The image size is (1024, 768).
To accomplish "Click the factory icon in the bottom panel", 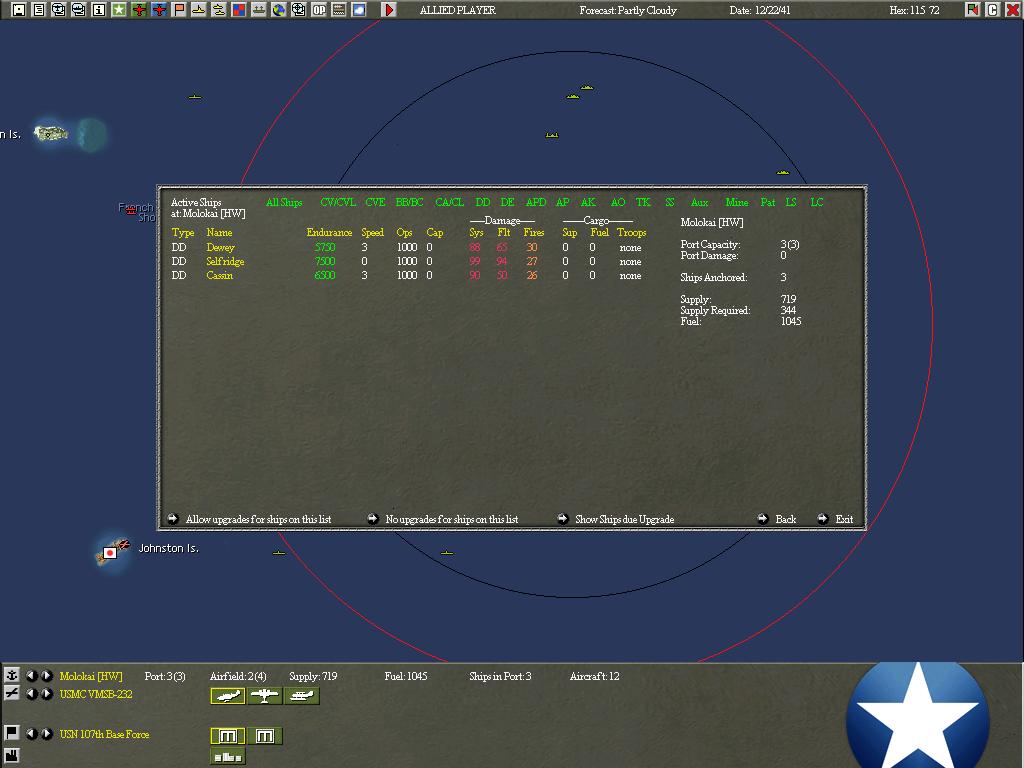I will click(12, 756).
